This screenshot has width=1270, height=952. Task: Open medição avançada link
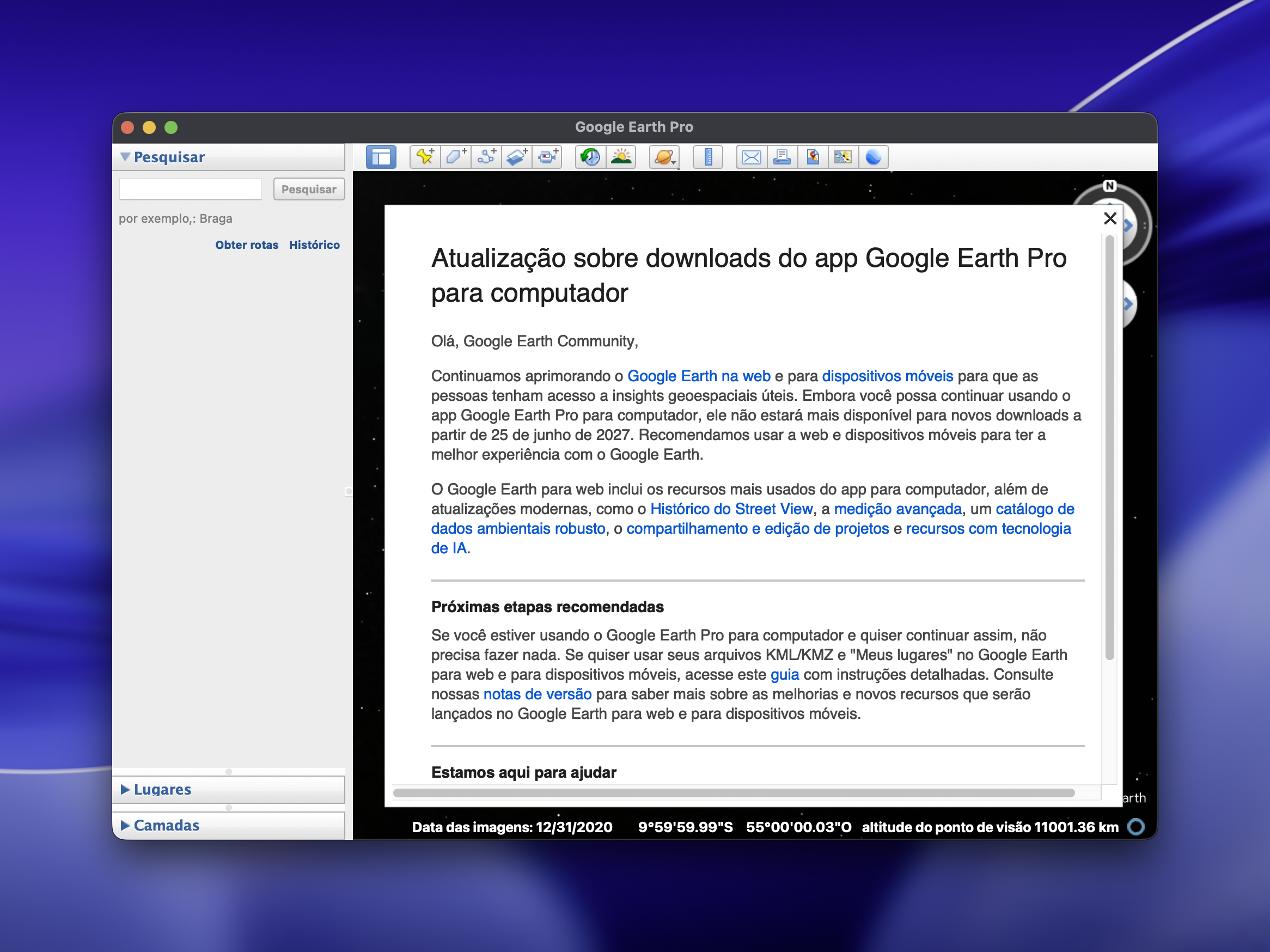tap(898, 509)
